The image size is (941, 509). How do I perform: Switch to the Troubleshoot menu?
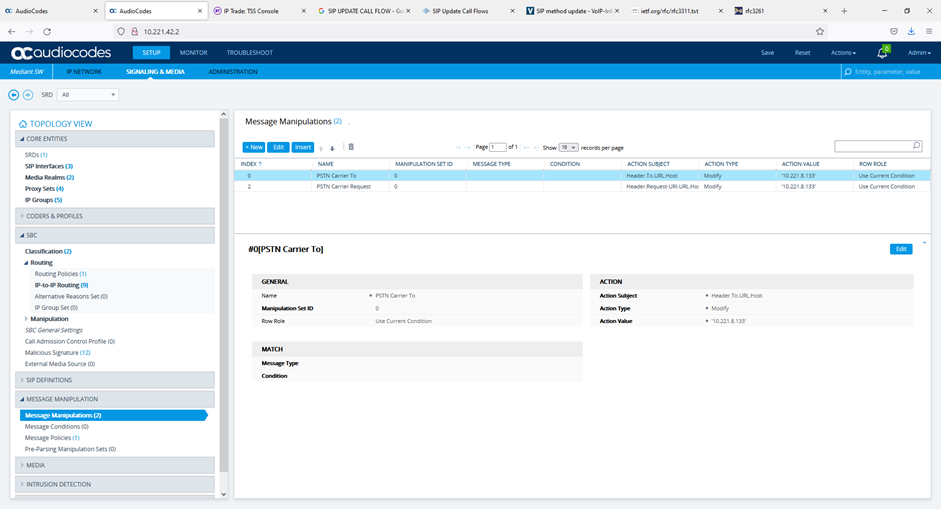[250, 53]
